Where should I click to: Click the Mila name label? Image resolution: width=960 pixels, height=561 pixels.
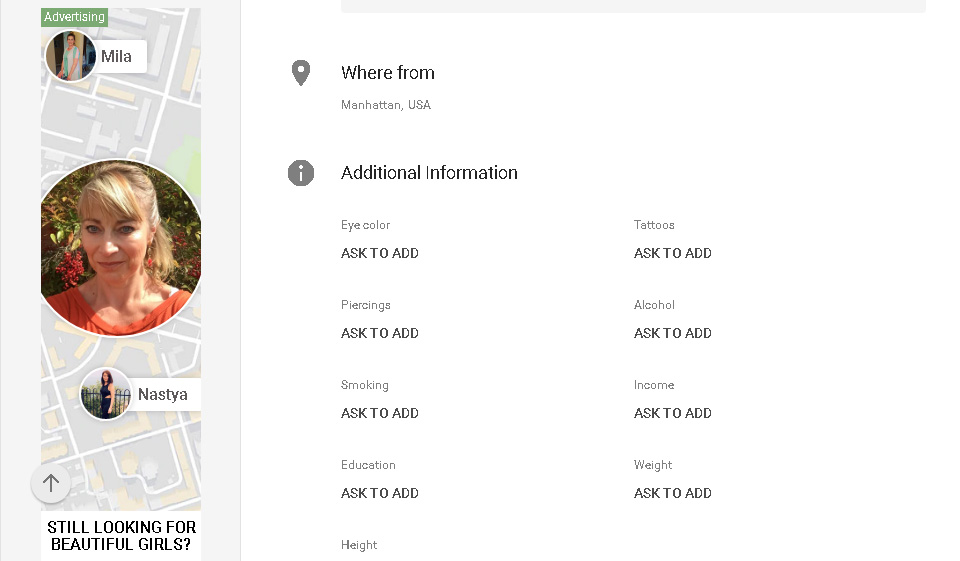coord(116,57)
